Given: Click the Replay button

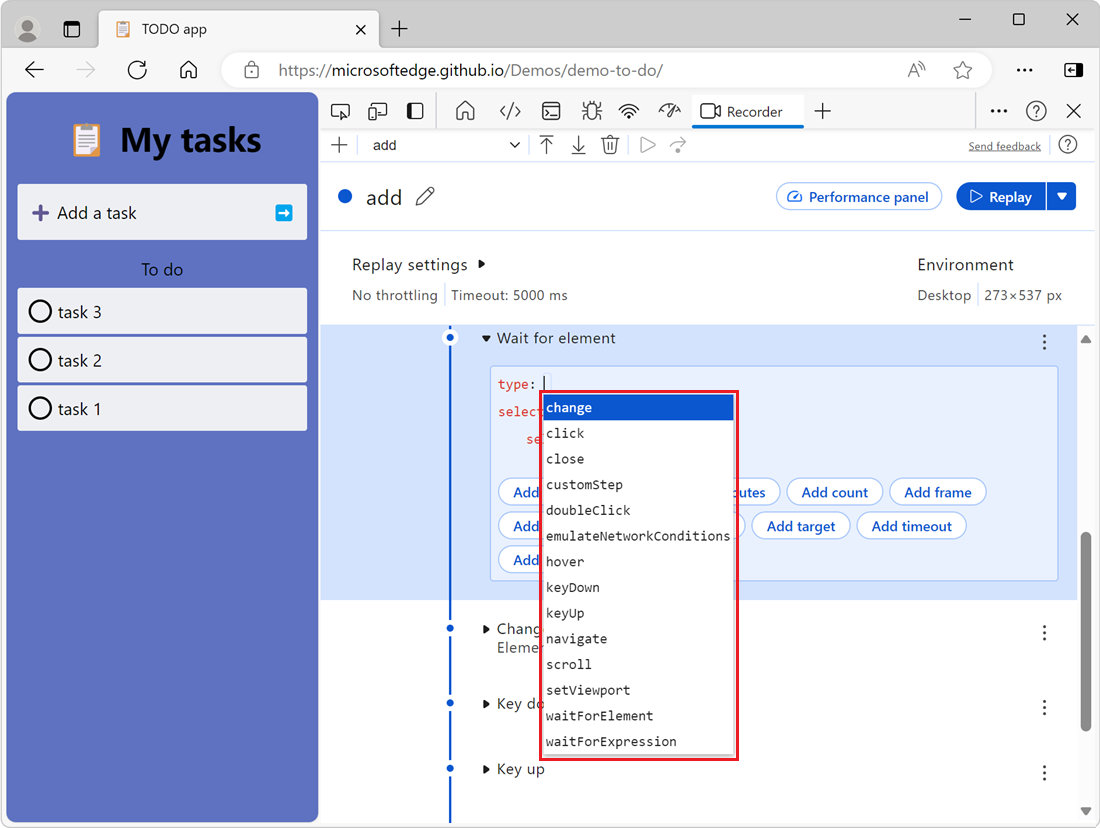Looking at the screenshot, I should pyautogui.click(x=1000, y=196).
